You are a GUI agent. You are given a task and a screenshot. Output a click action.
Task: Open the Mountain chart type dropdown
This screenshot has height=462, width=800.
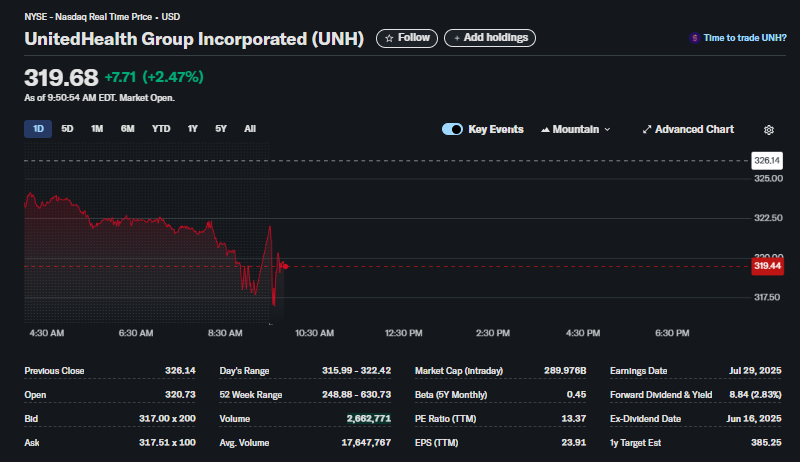click(576, 130)
